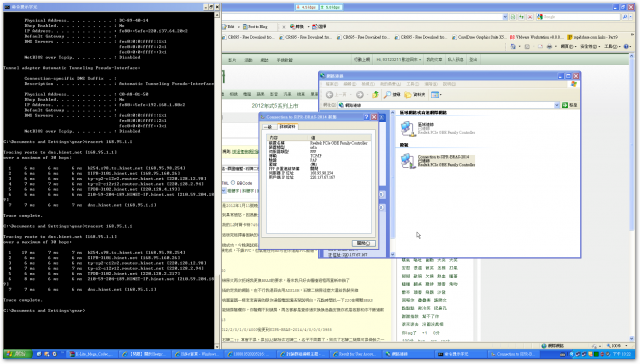
Task: Open Views button in Explorer toolbar
Action: [435, 95]
